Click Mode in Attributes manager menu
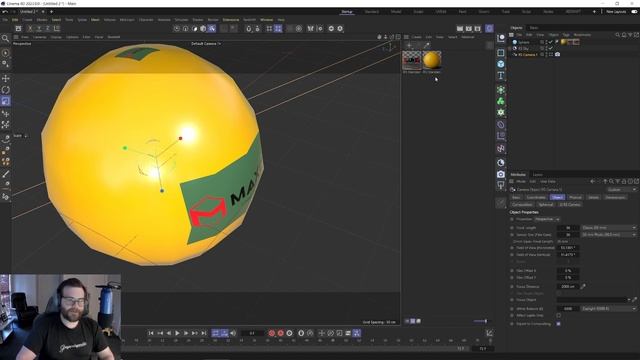This screenshot has height=360, width=640. pos(521,182)
